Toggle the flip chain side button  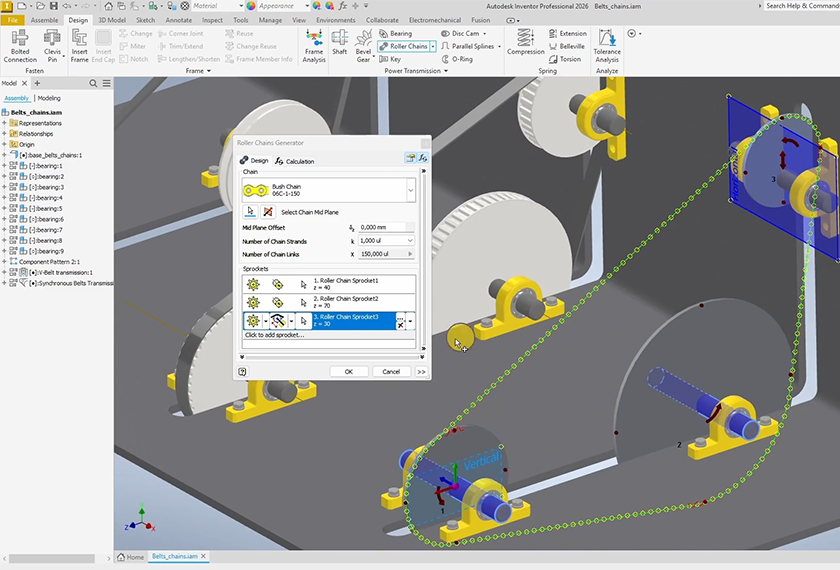click(268, 212)
